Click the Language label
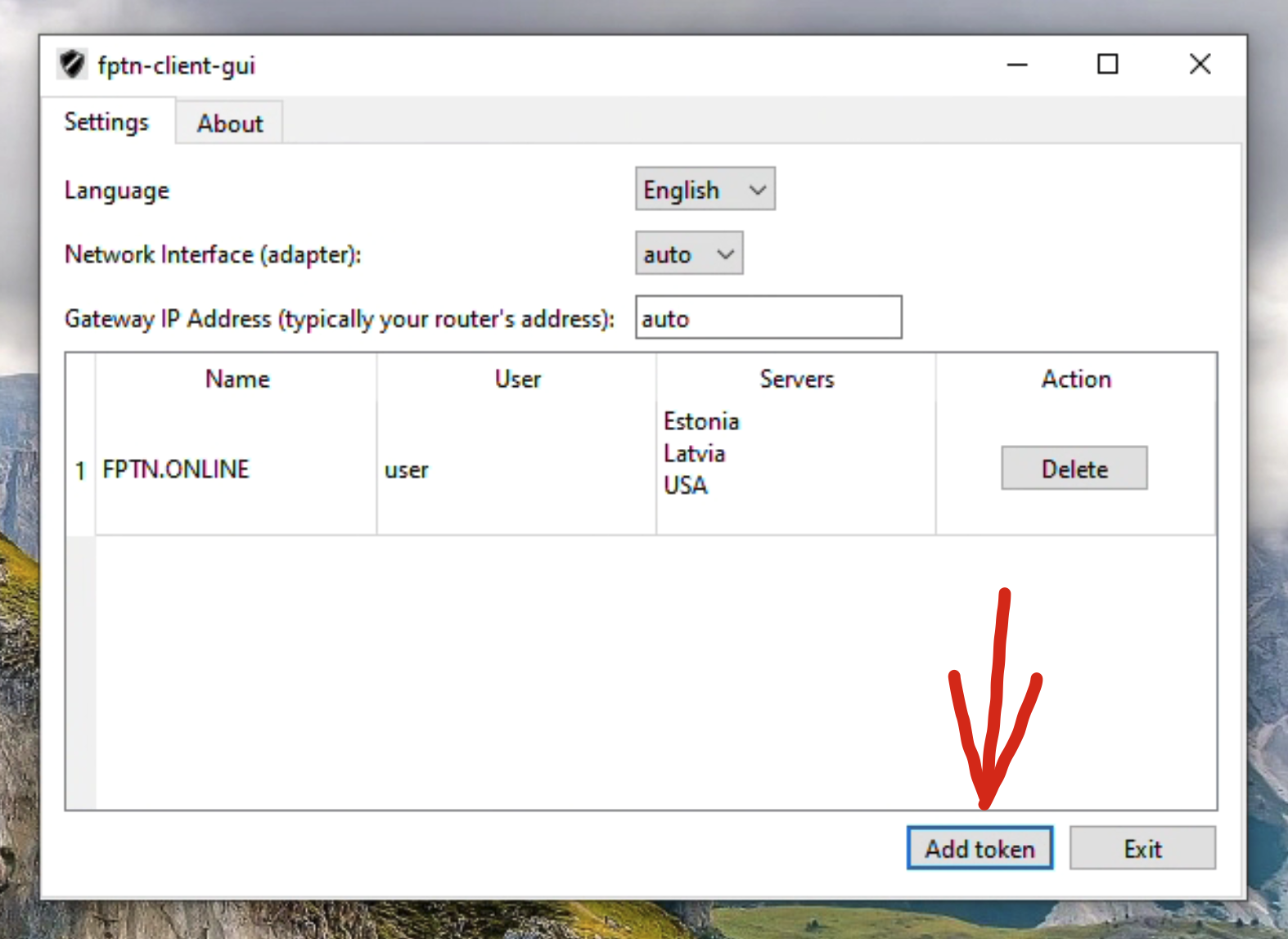 [x=117, y=191]
